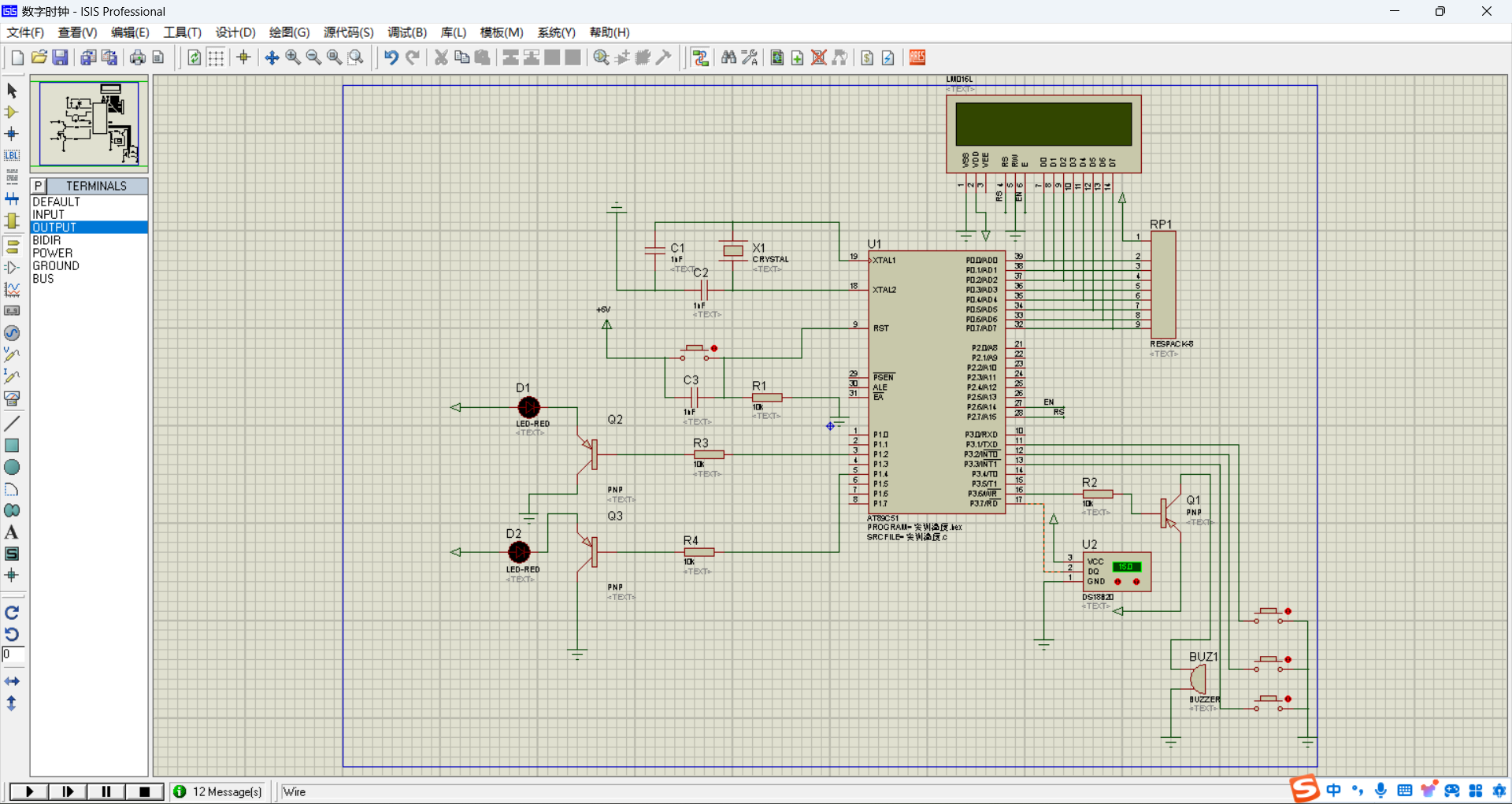Toggle the false origin crosshair

(243, 57)
